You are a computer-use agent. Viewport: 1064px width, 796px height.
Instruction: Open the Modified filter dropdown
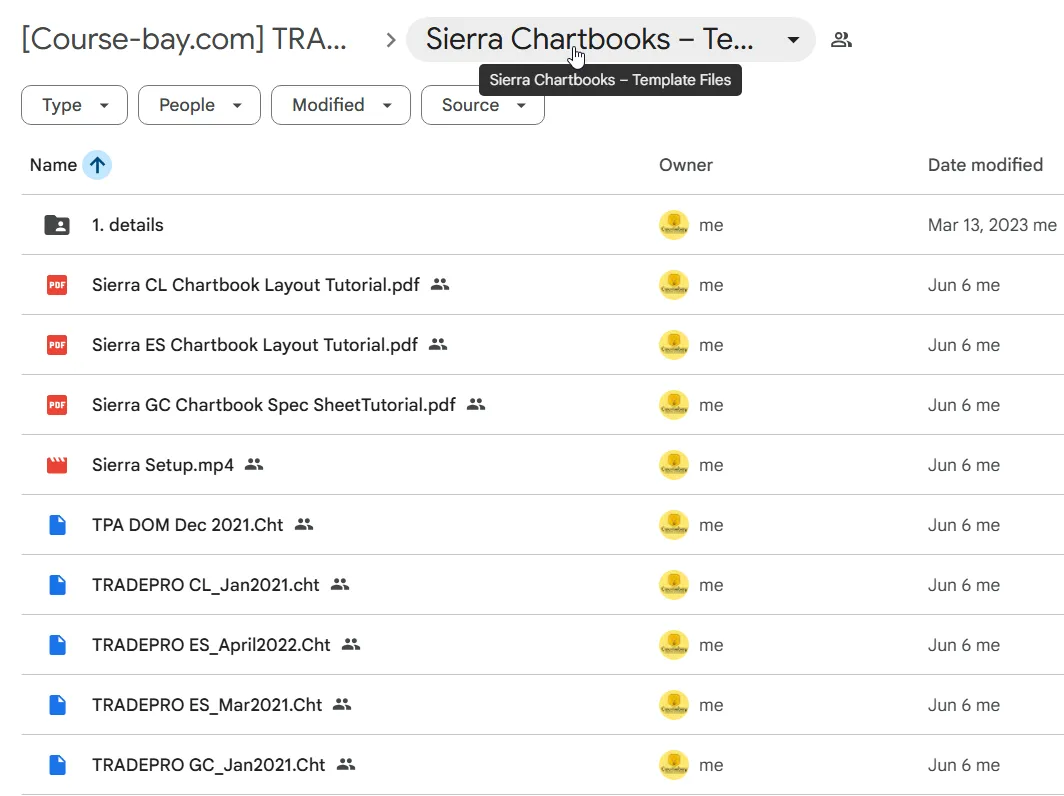pos(341,105)
